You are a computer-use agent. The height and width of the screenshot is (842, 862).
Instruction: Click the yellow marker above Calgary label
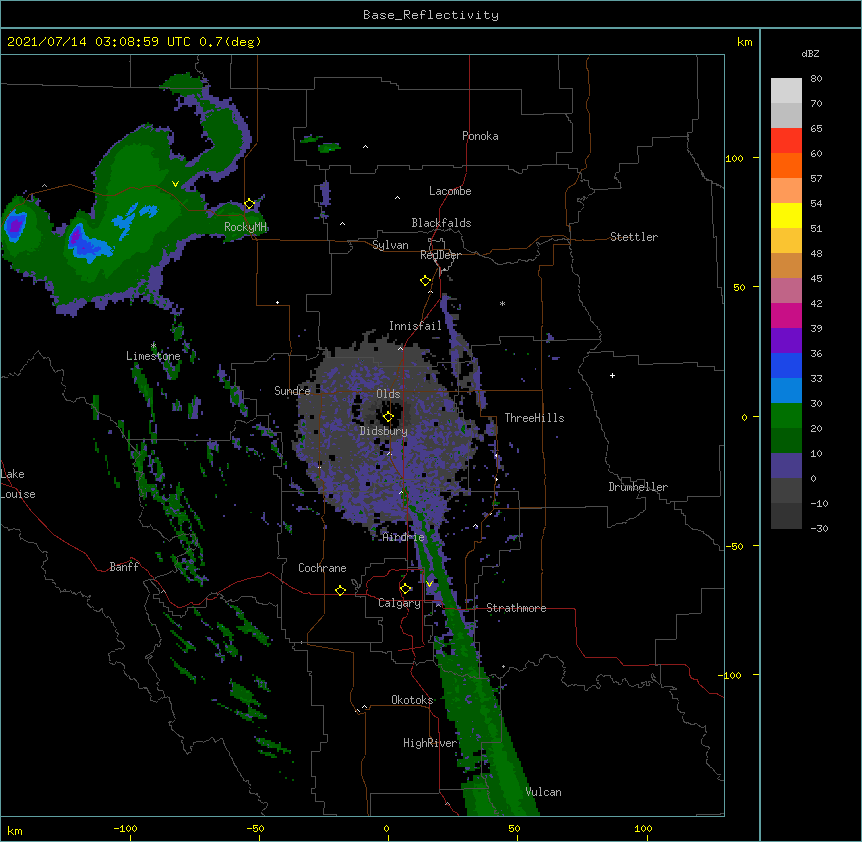point(406,589)
